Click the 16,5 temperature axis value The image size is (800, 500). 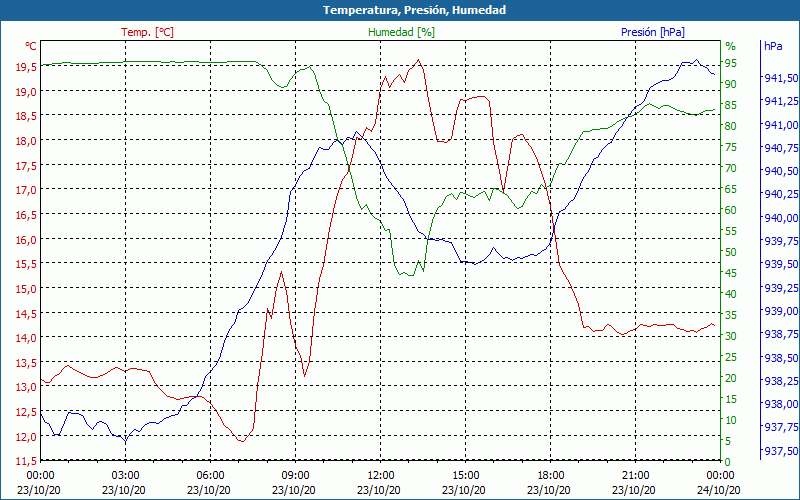point(26,214)
